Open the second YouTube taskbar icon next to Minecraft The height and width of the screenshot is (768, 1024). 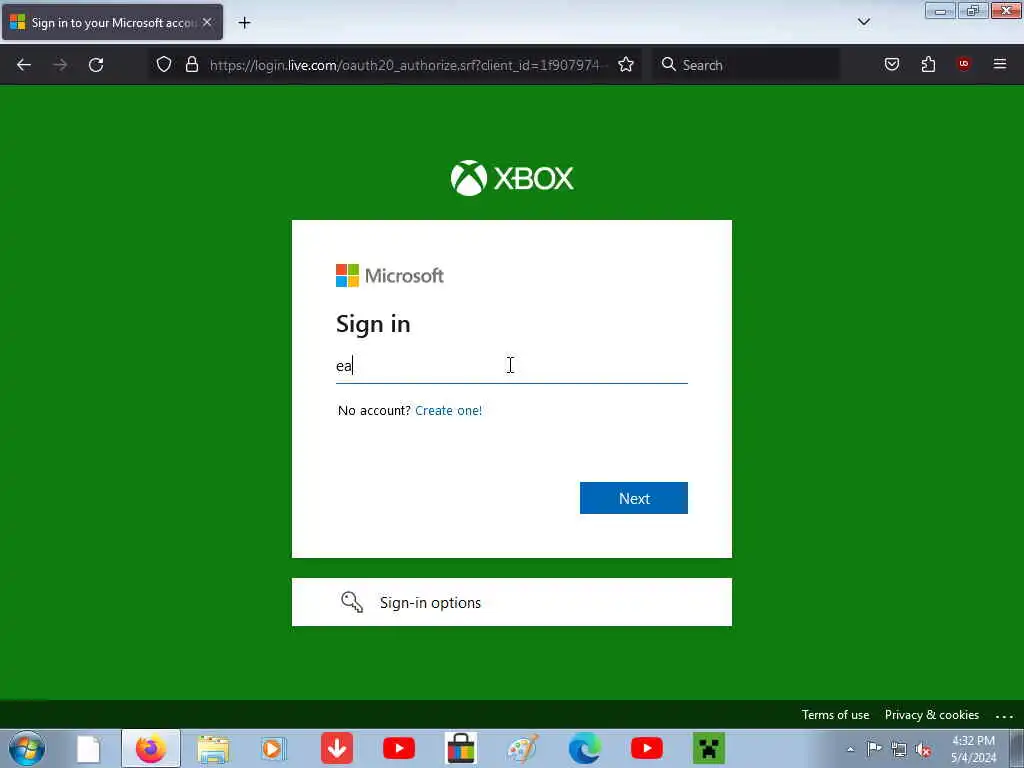tap(647, 748)
